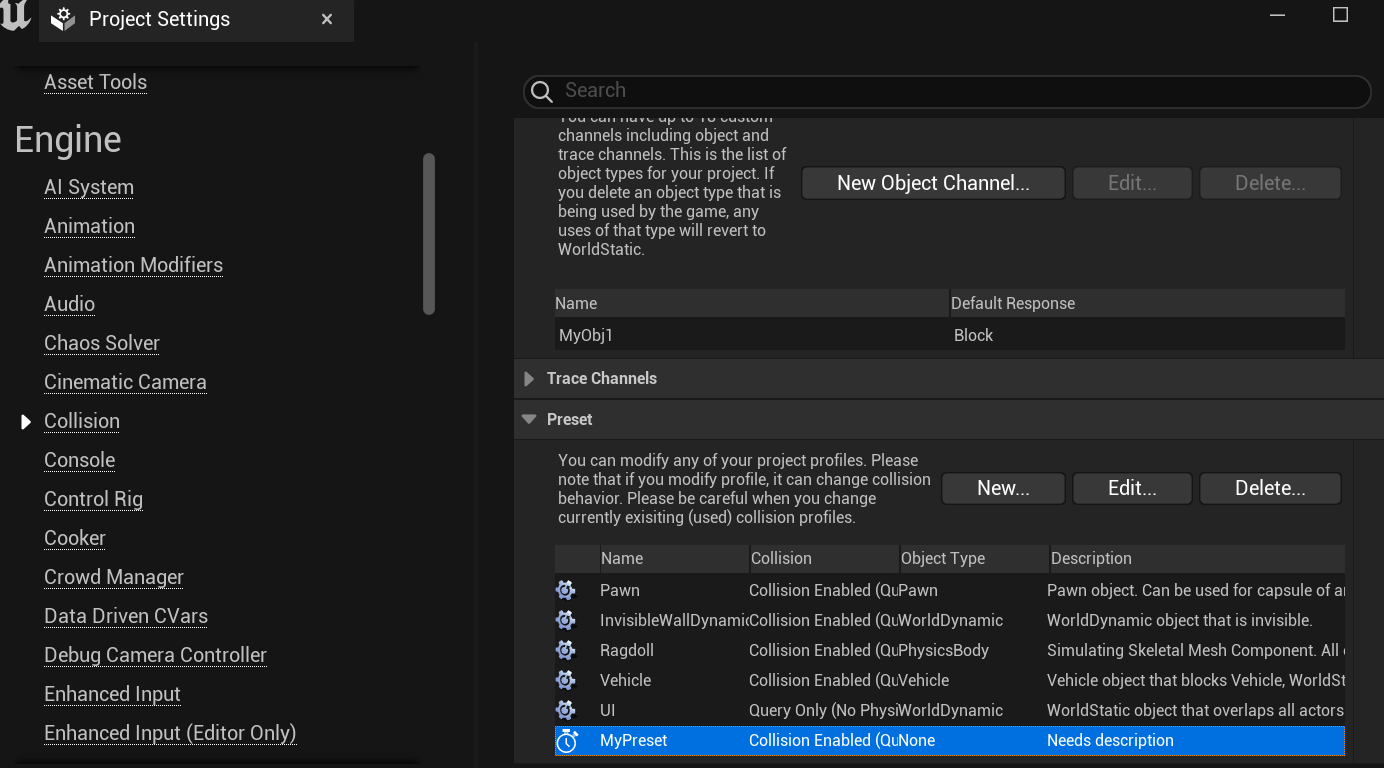
Task: Close the Project Settings tab
Action: [x=327, y=19]
